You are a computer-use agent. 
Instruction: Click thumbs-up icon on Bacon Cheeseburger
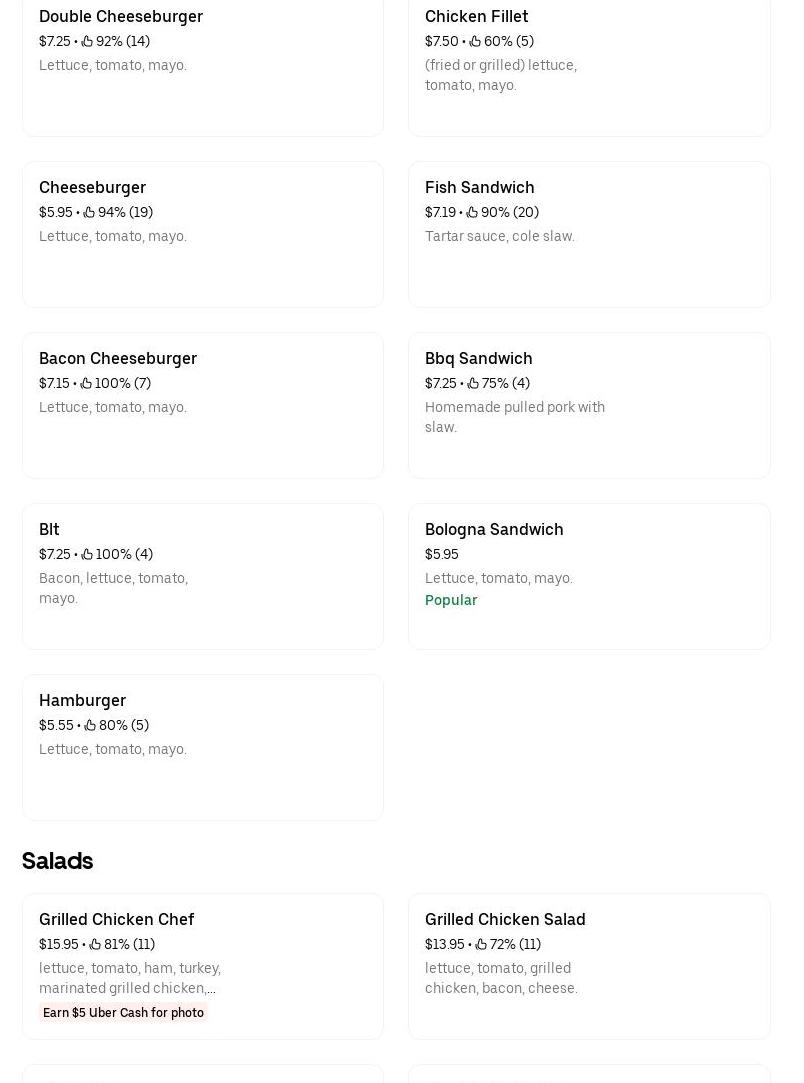point(86,383)
